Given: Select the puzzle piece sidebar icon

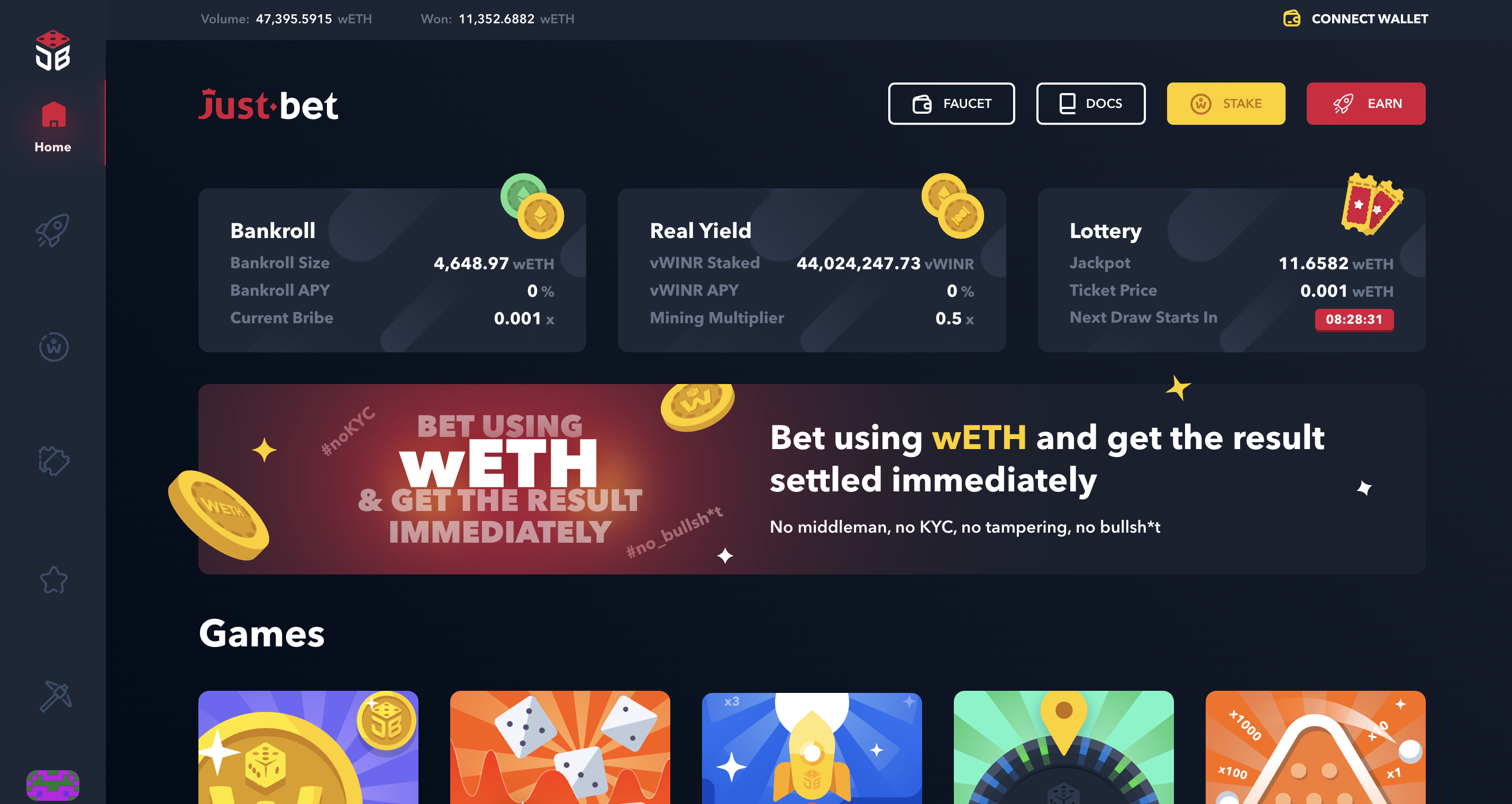Looking at the screenshot, I should click(x=53, y=461).
